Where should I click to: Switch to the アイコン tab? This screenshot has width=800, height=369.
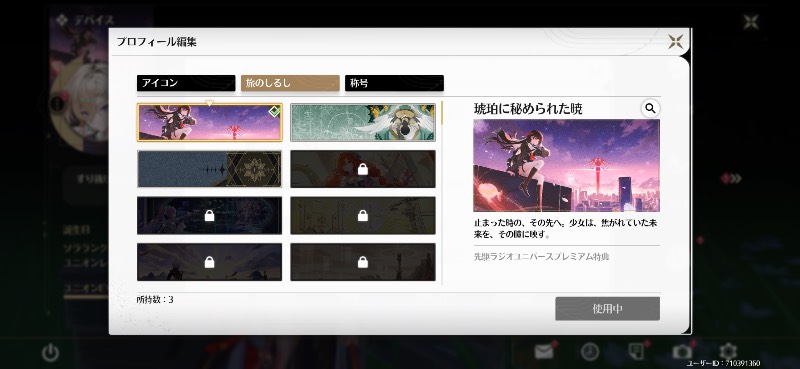tap(186, 83)
